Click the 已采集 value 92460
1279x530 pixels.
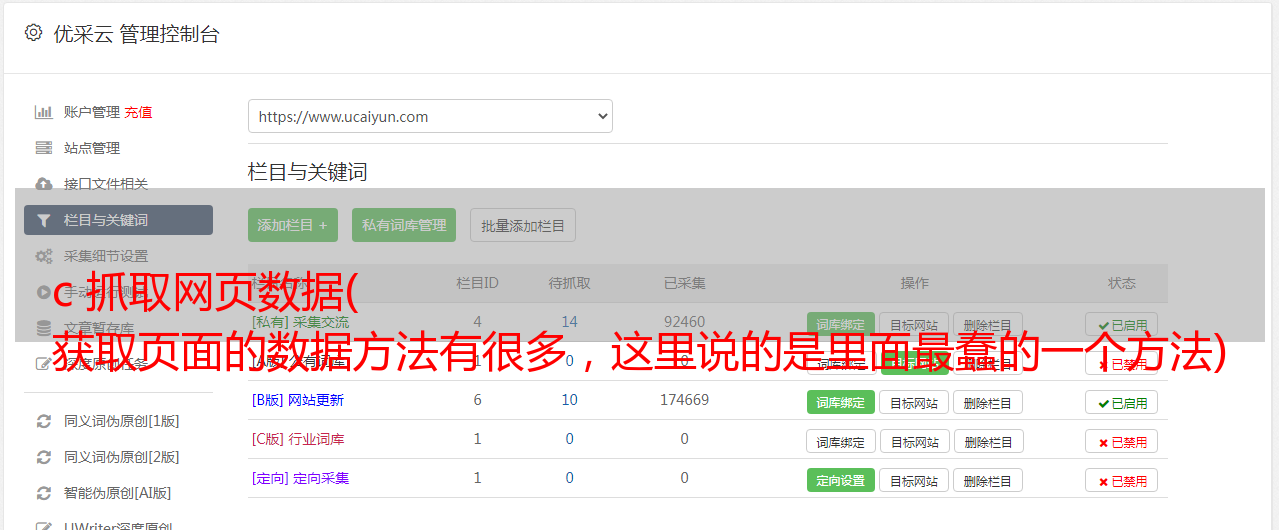click(x=685, y=322)
